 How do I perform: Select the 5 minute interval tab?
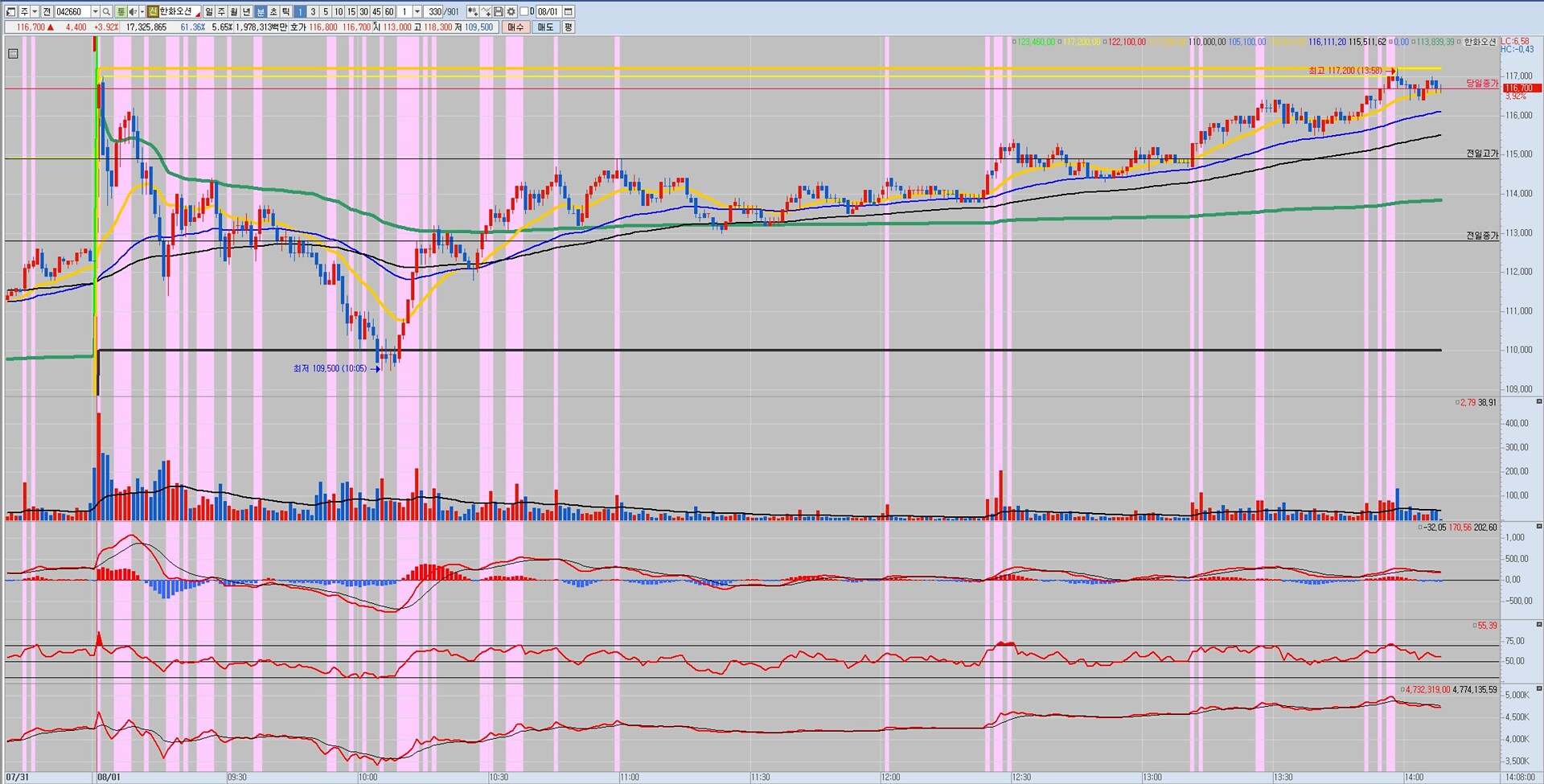(x=326, y=12)
